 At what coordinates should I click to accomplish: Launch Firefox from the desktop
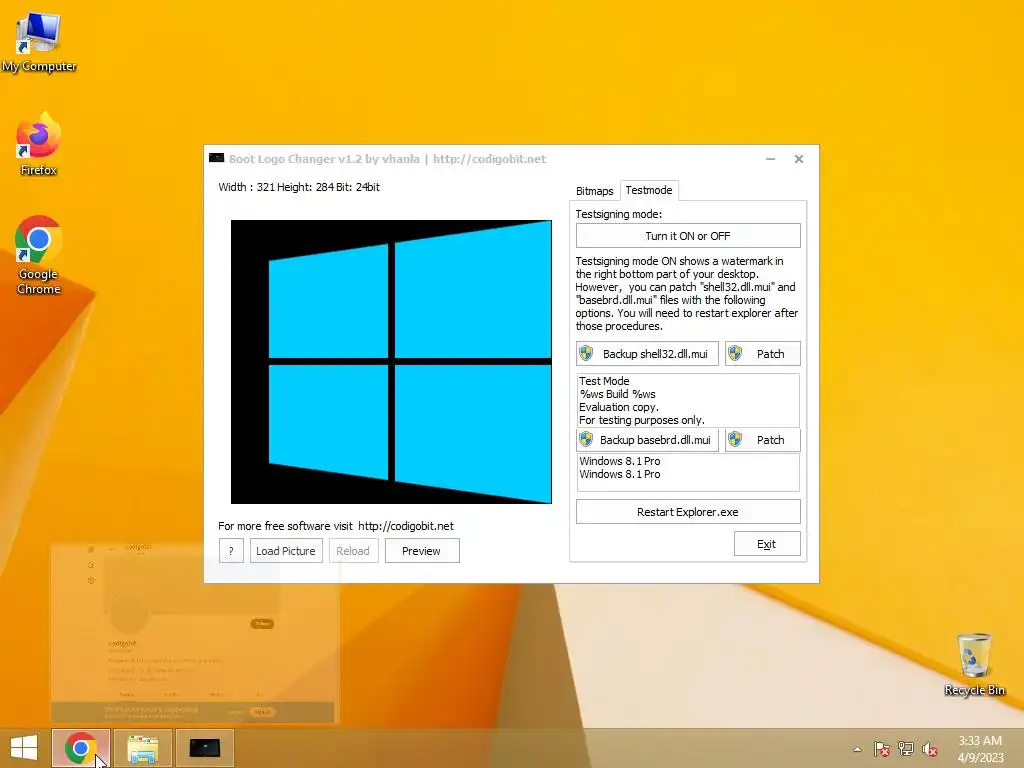click(x=39, y=145)
